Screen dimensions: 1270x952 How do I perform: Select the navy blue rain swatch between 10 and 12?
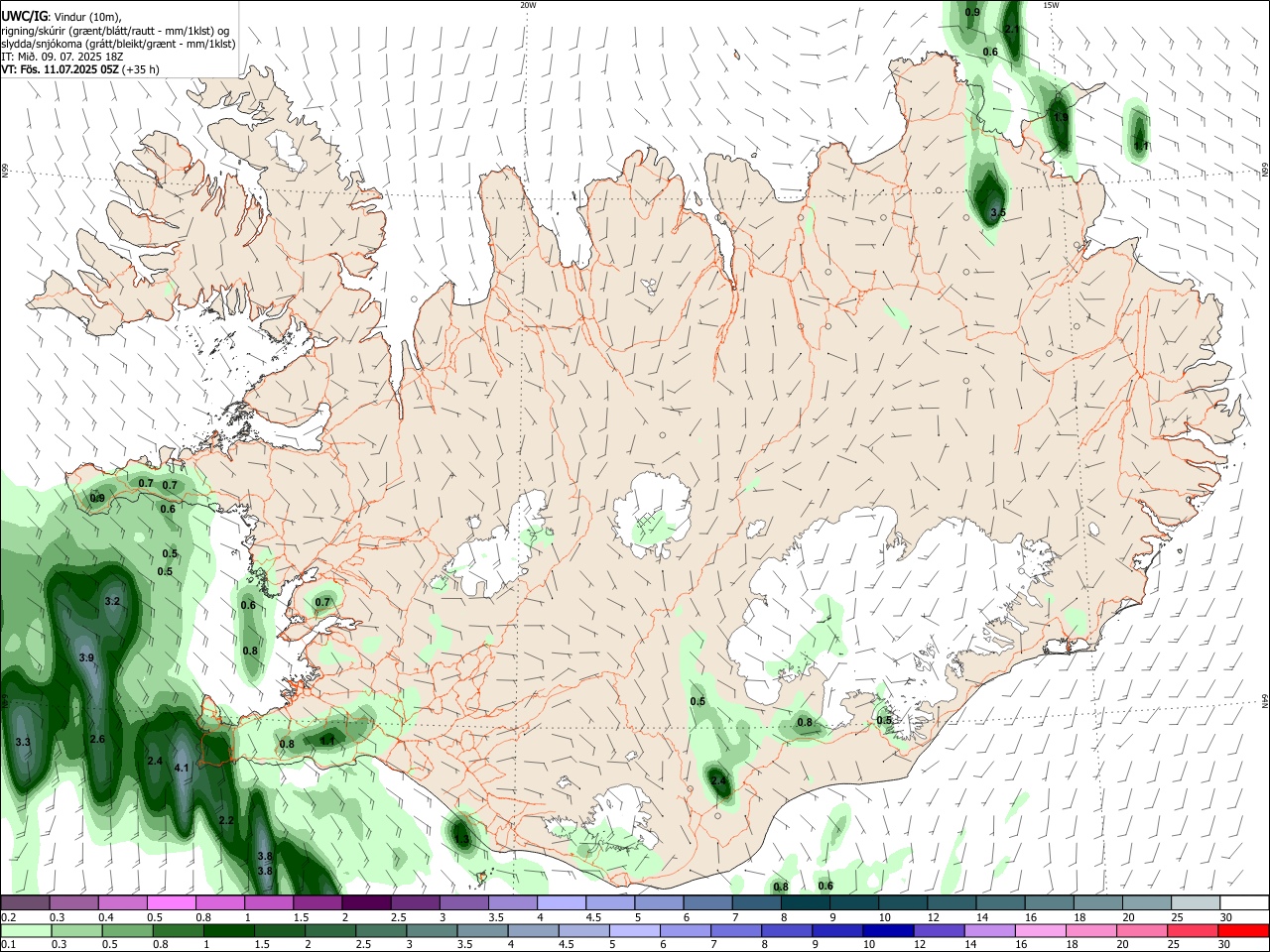[887, 930]
